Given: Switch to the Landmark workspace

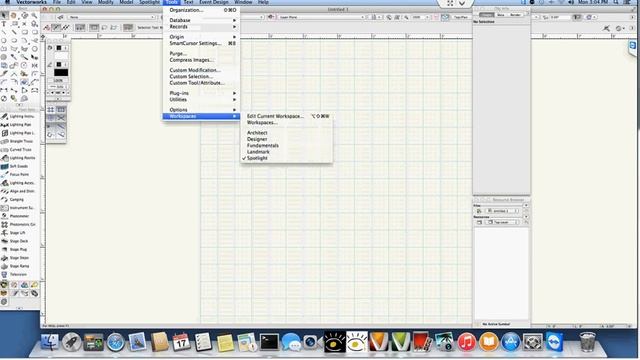Looking at the screenshot, I should 258,152.
